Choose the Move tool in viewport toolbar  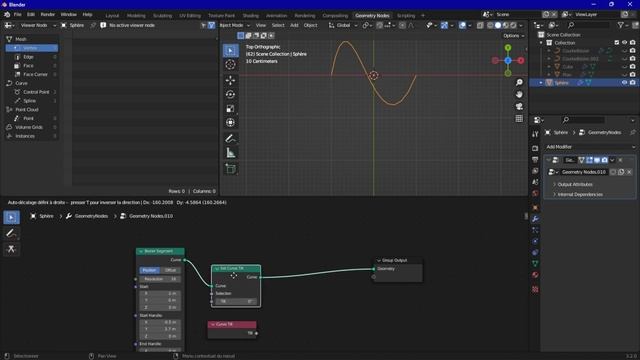231,80
